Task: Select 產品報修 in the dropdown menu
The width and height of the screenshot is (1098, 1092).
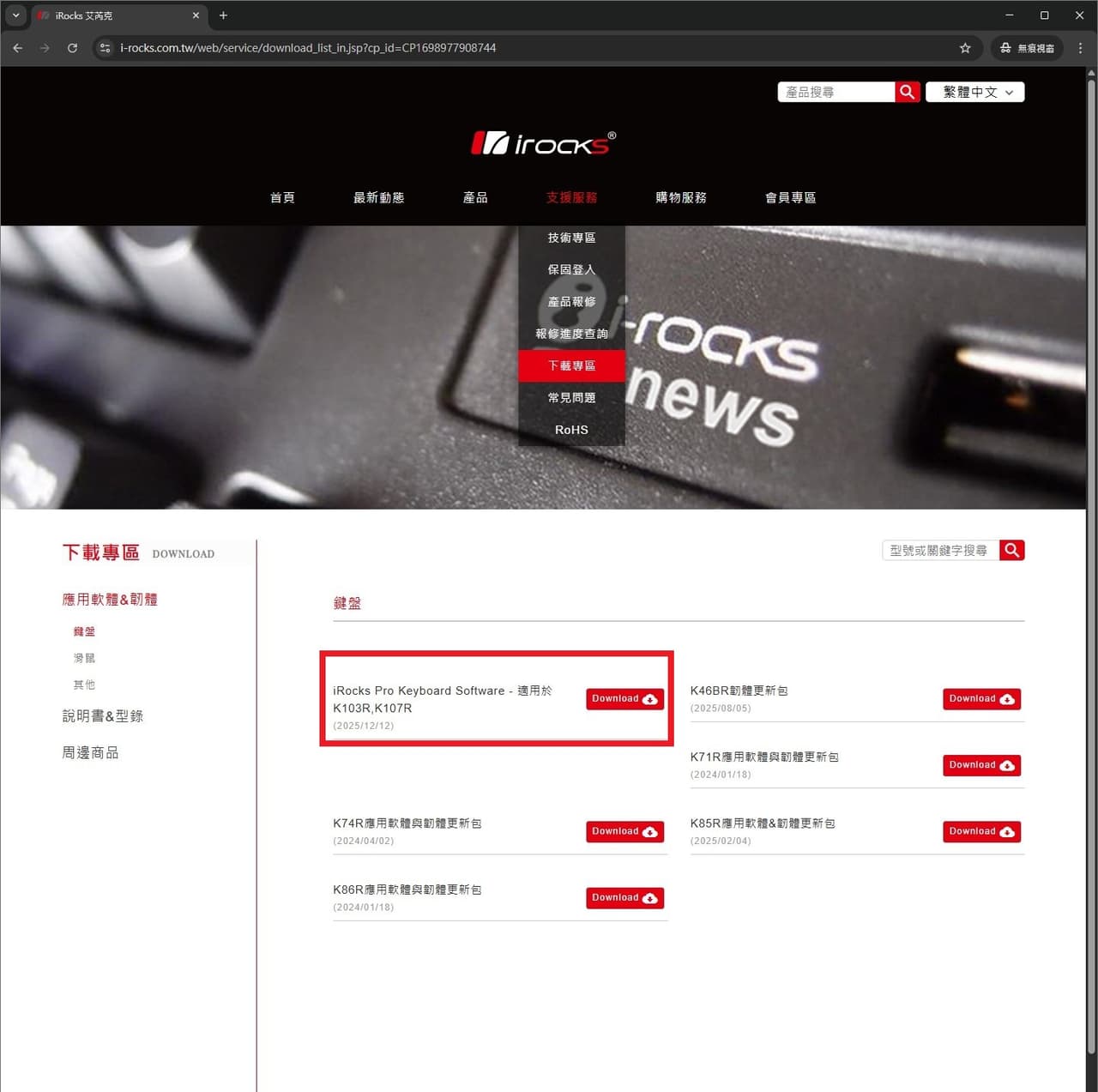Action: (x=571, y=301)
